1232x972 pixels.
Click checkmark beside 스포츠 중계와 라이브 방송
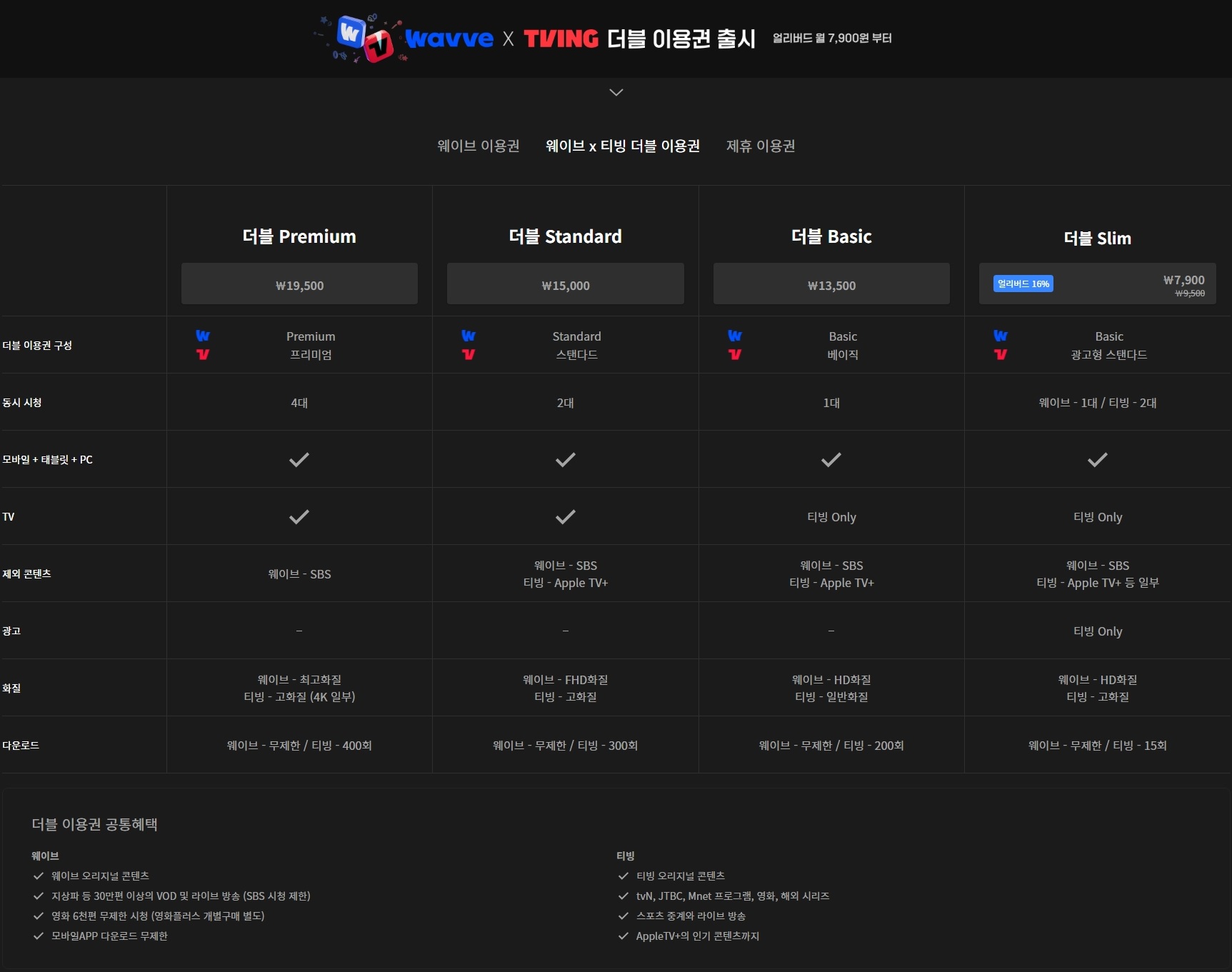click(623, 916)
